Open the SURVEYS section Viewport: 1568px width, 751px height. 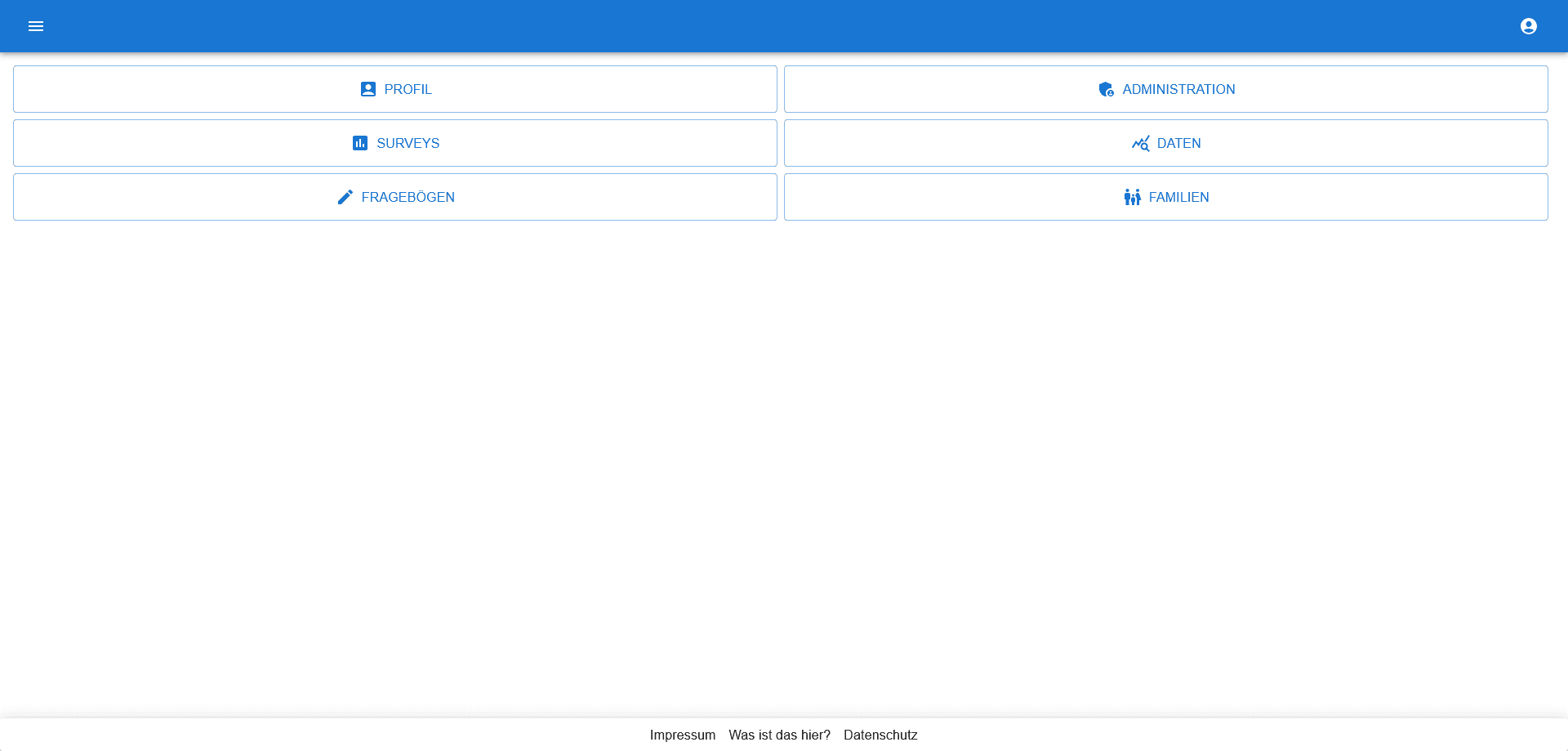tap(395, 143)
